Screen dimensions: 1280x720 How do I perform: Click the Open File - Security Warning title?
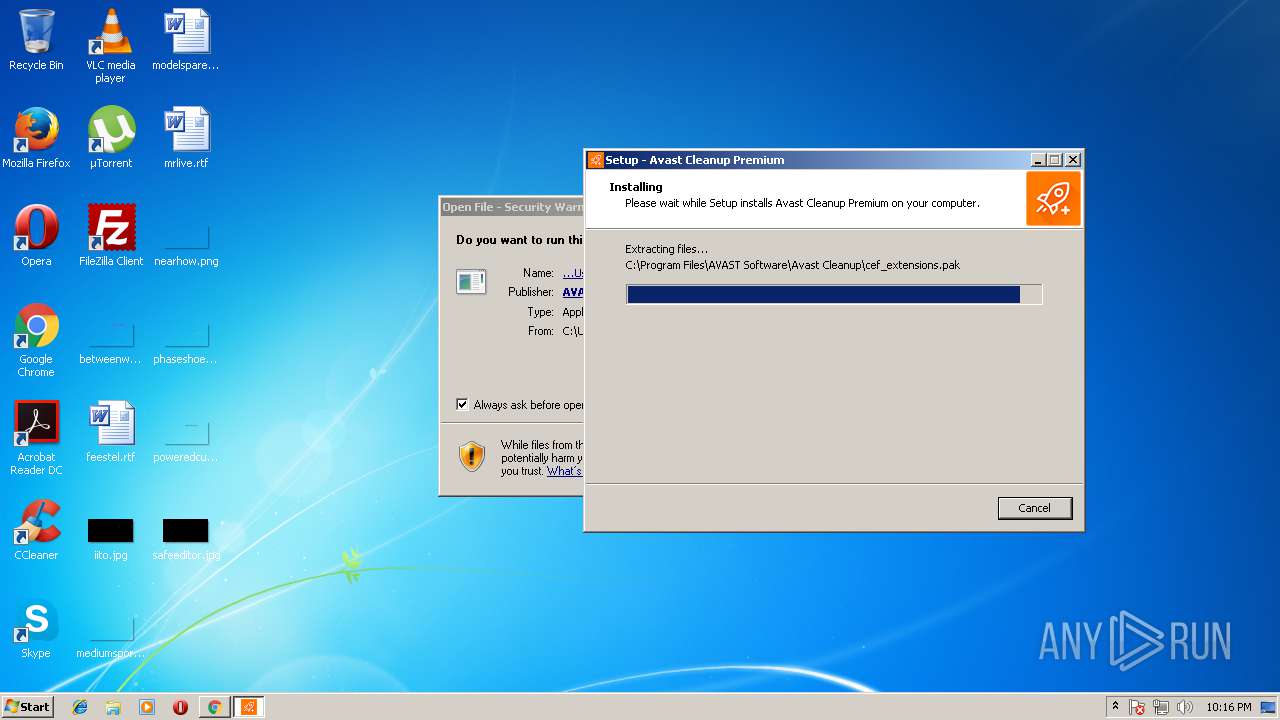coord(512,207)
